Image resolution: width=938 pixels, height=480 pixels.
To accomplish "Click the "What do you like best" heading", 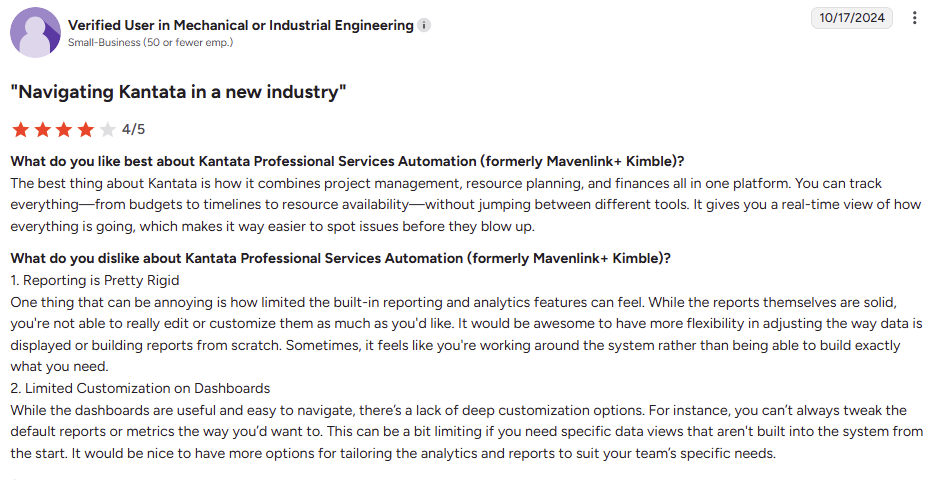I will (347, 161).
